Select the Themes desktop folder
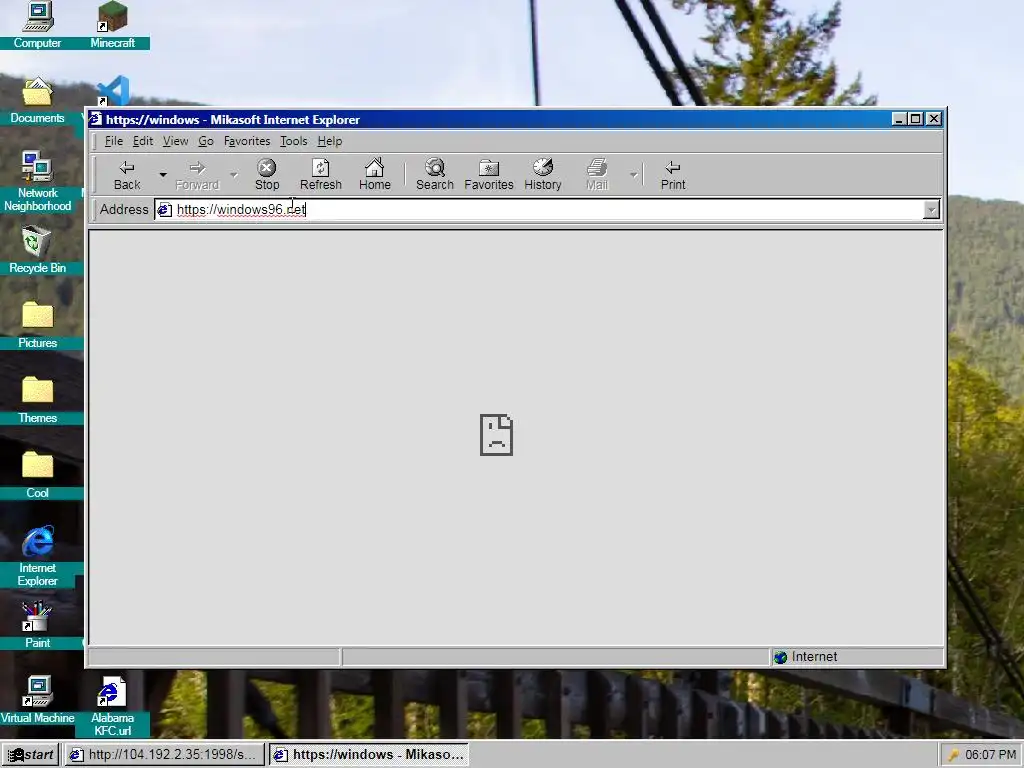The image size is (1024, 768). coord(37,400)
